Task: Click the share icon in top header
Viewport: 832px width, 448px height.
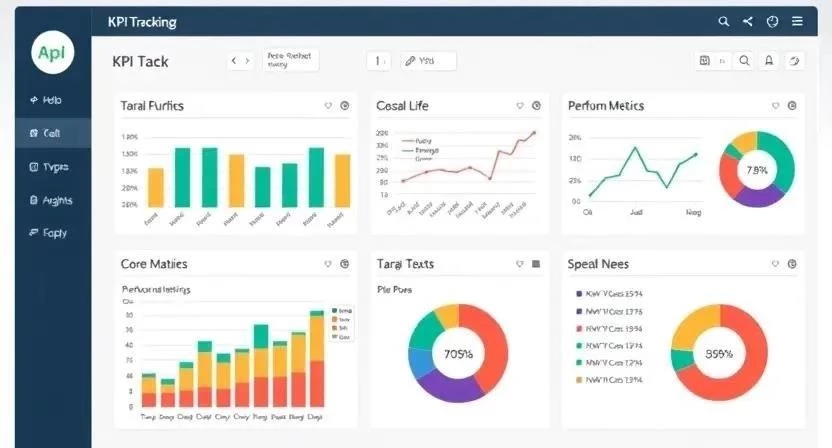Action: (x=747, y=21)
